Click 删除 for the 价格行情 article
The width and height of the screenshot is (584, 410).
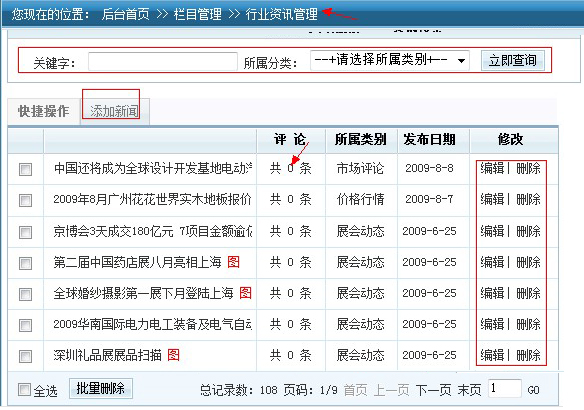pos(528,199)
